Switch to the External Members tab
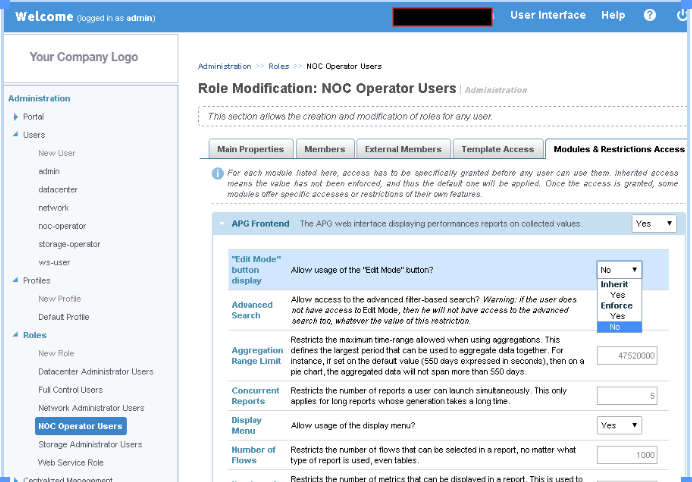The width and height of the screenshot is (692, 482). coord(401,149)
